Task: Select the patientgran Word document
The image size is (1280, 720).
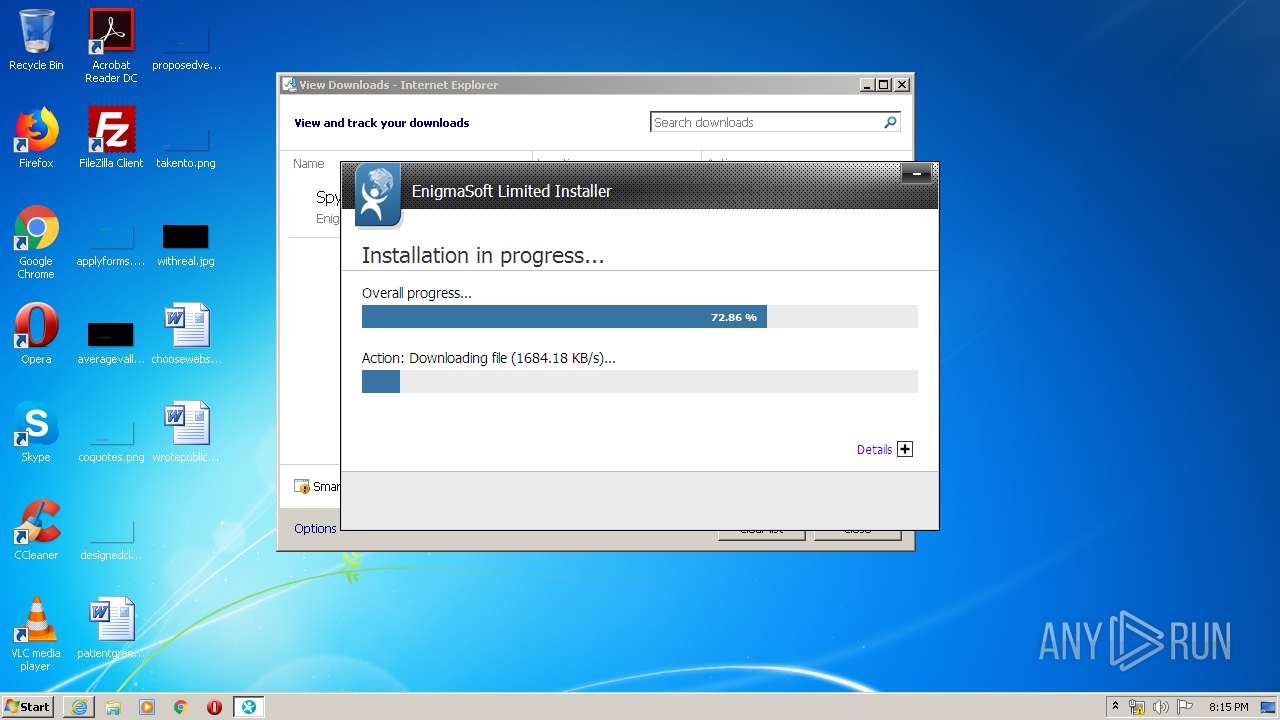Action: pyautogui.click(x=111, y=628)
